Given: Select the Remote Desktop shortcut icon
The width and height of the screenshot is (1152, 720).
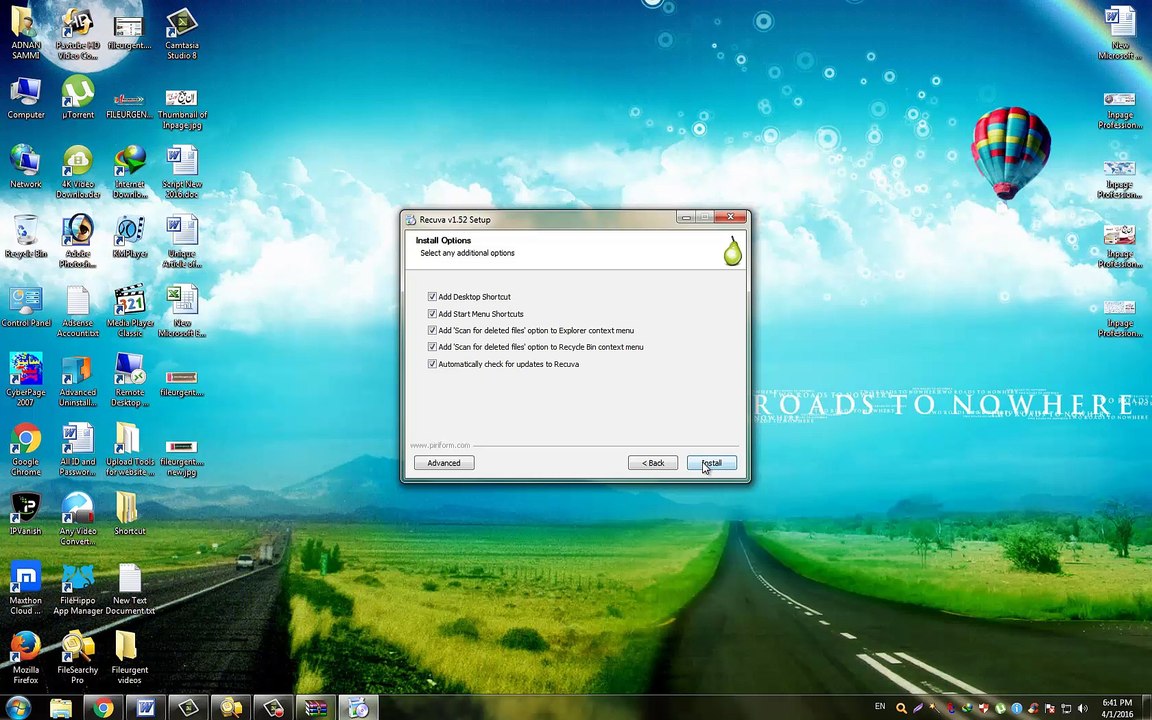Looking at the screenshot, I should 129,379.
